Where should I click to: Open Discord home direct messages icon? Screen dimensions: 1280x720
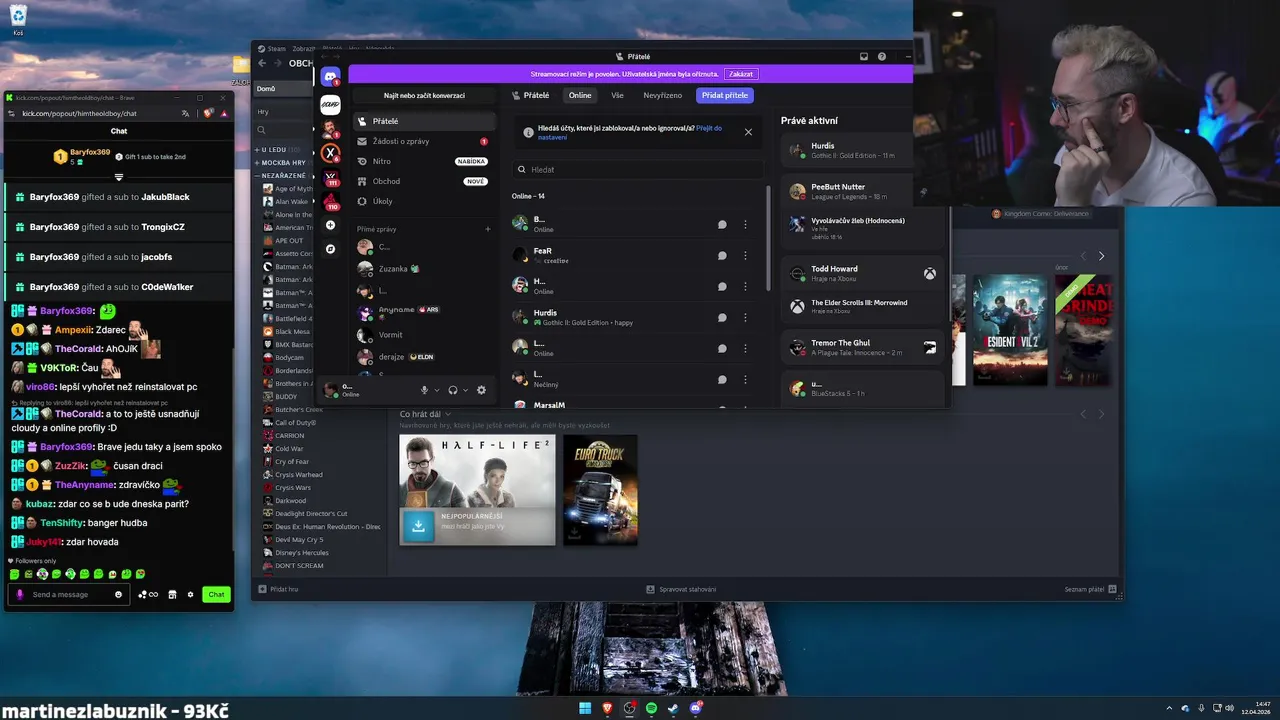[330, 77]
